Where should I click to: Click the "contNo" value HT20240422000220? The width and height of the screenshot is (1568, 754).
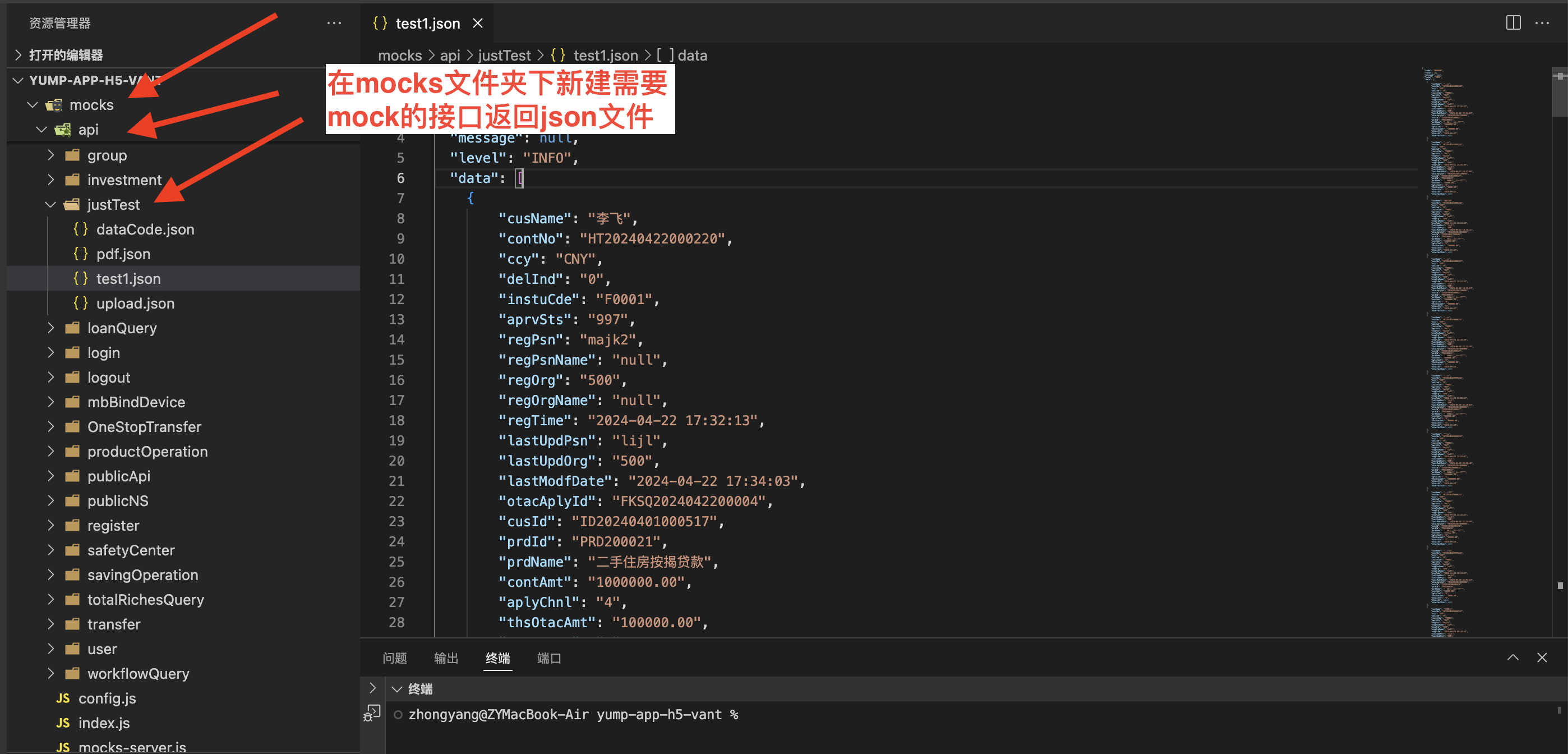coord(652,239)
